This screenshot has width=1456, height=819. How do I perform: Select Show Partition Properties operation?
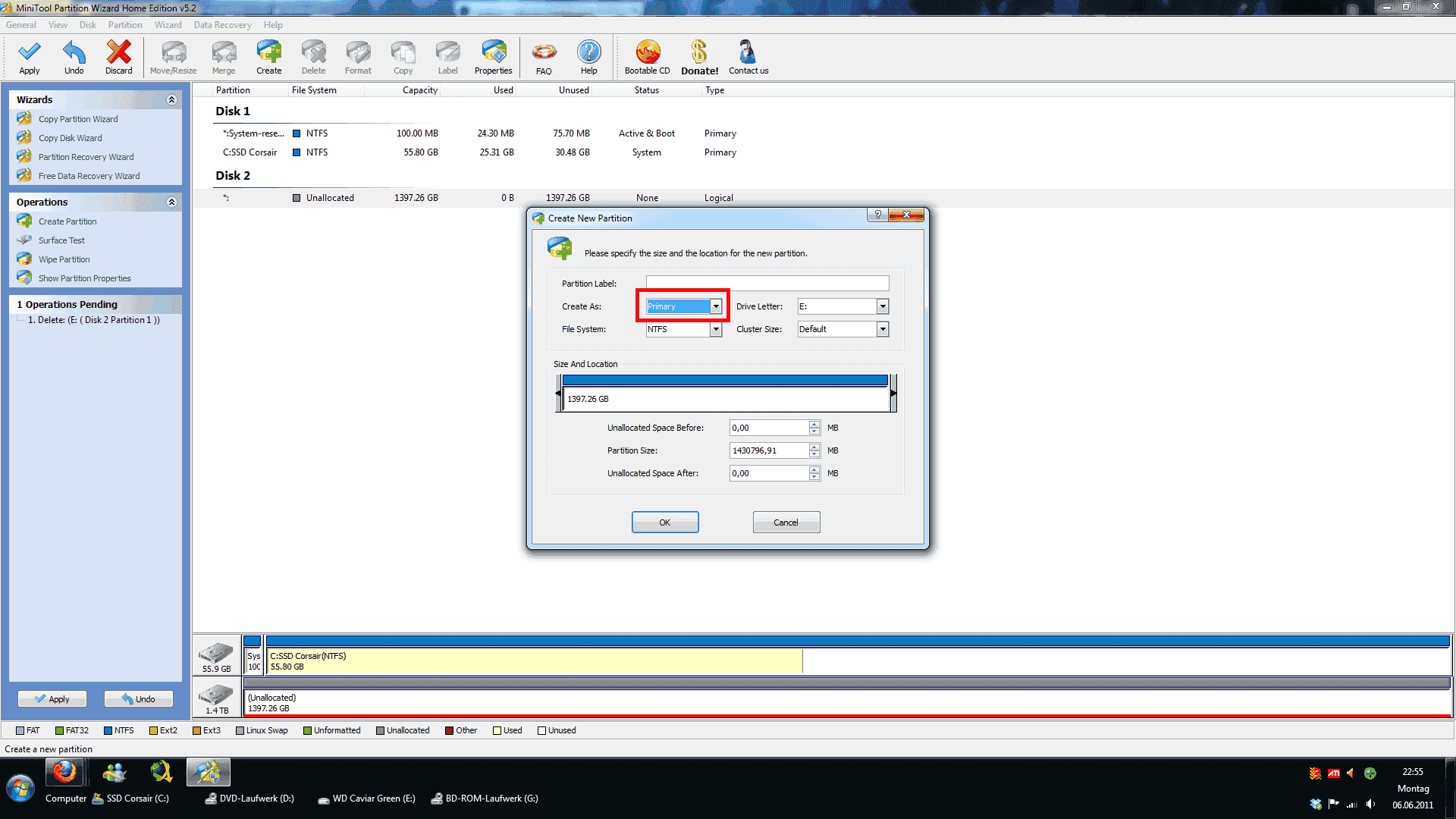[84, 278]
